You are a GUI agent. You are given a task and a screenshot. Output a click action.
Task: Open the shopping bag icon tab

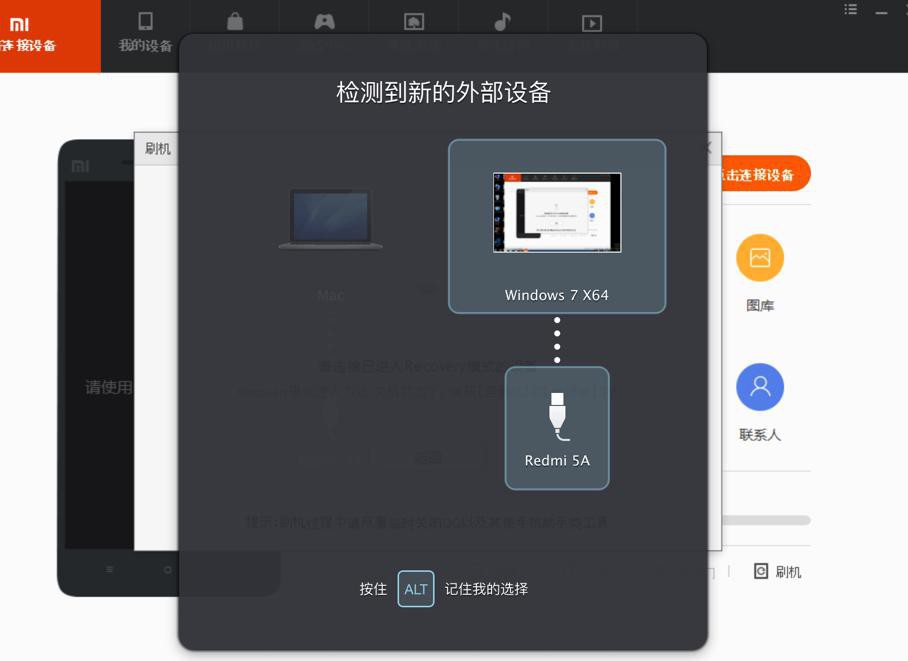coord(235,22)
